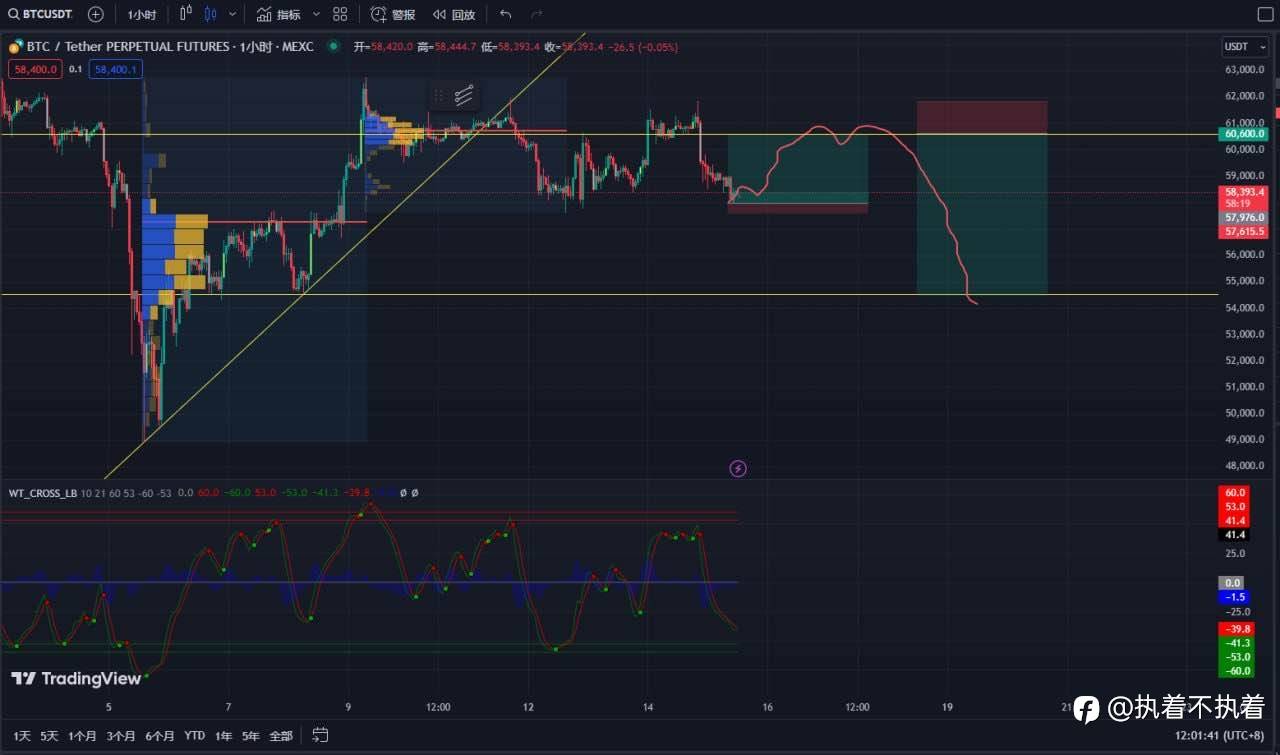Viewport: 1280px width, 755px height.
Task: Select the bars chart style icon
Action: click(186, 14)
